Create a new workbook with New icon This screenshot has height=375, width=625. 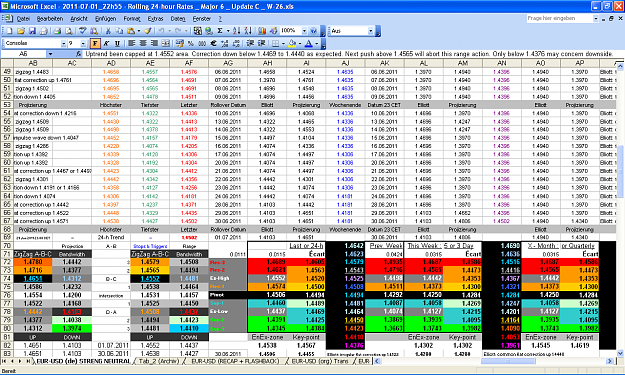pos(9,31)
